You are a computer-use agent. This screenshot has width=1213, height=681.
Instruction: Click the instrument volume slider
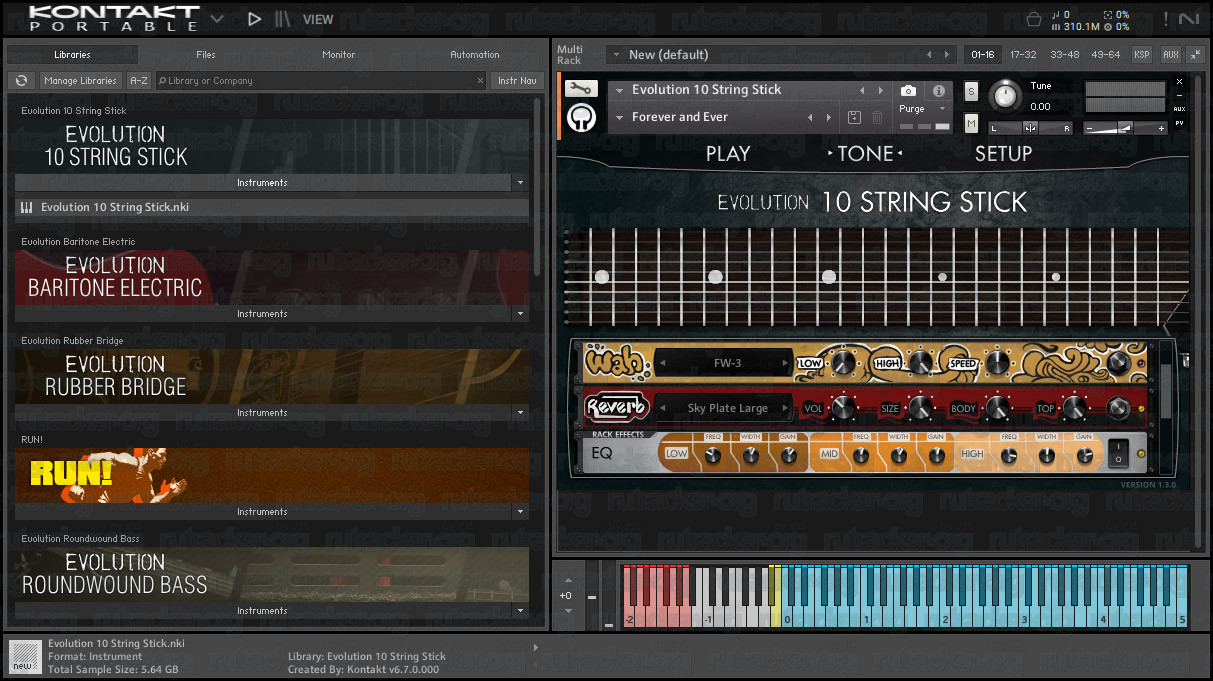click(x=1126, y=128)
